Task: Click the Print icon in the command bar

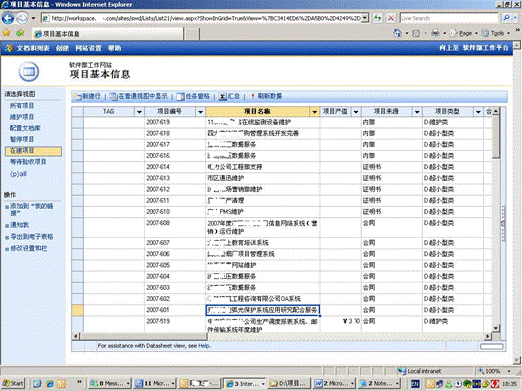Action: coord(435,33)
